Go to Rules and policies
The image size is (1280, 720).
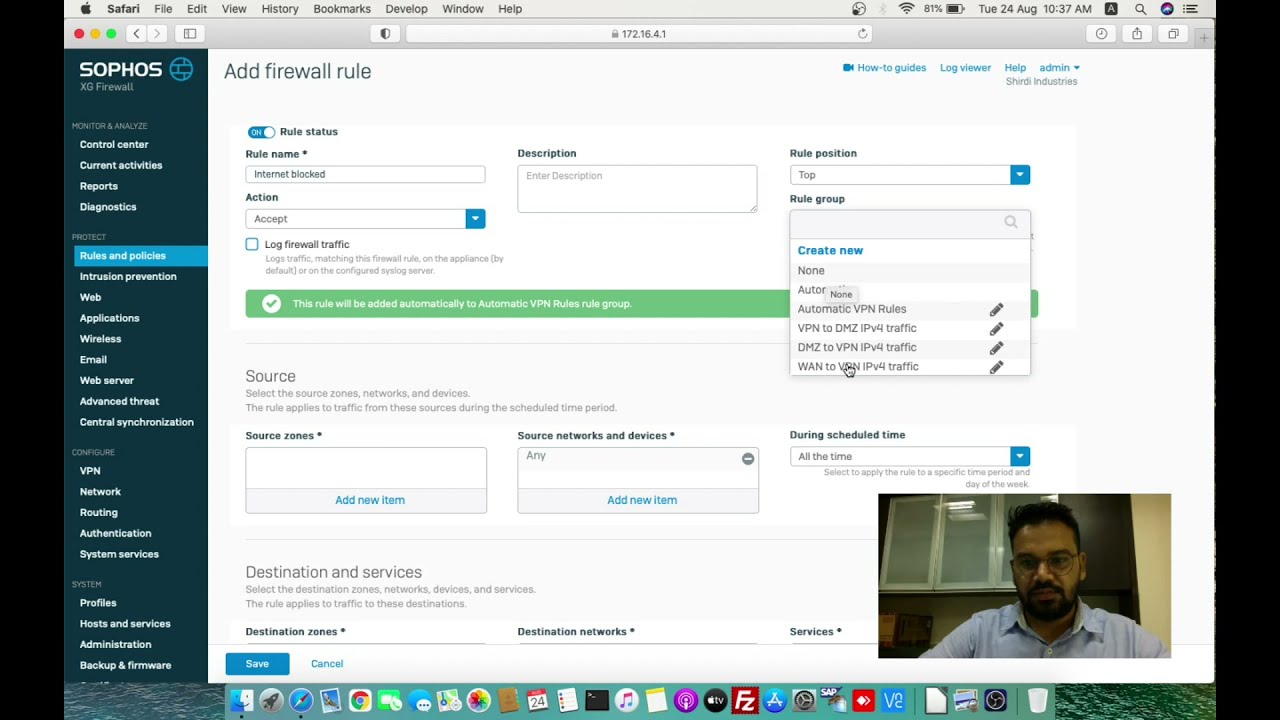click(x=123, y=256)
